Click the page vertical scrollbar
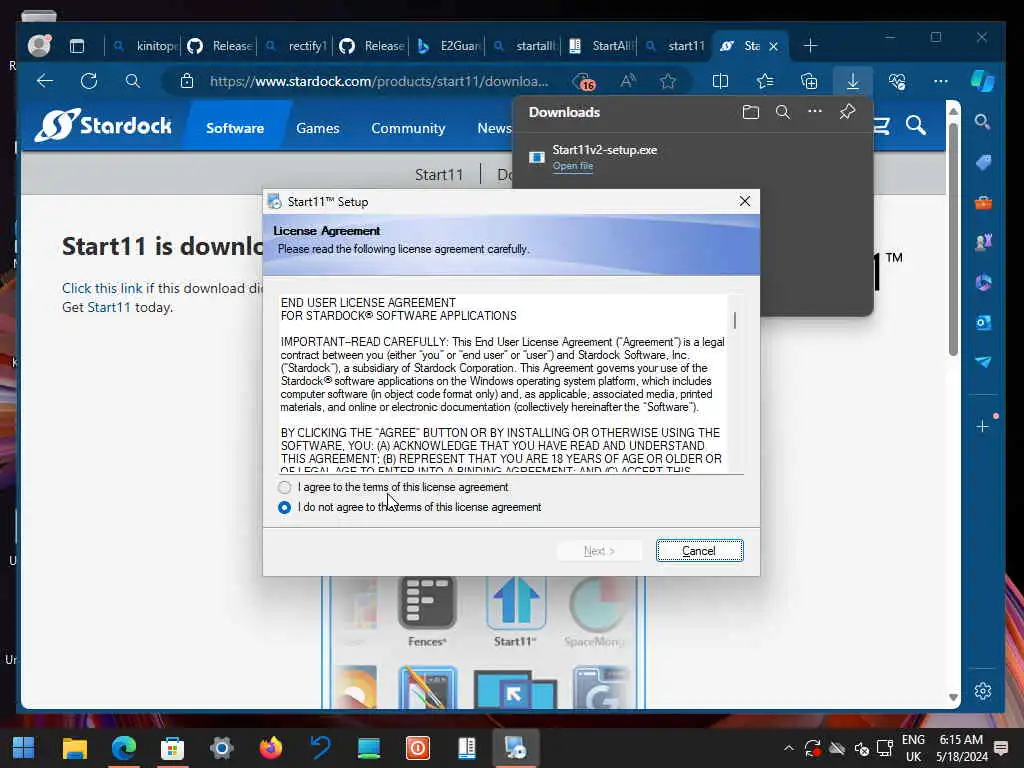Image resolution: width=1024 pixels, height=768 pixels. pos(953,239)
